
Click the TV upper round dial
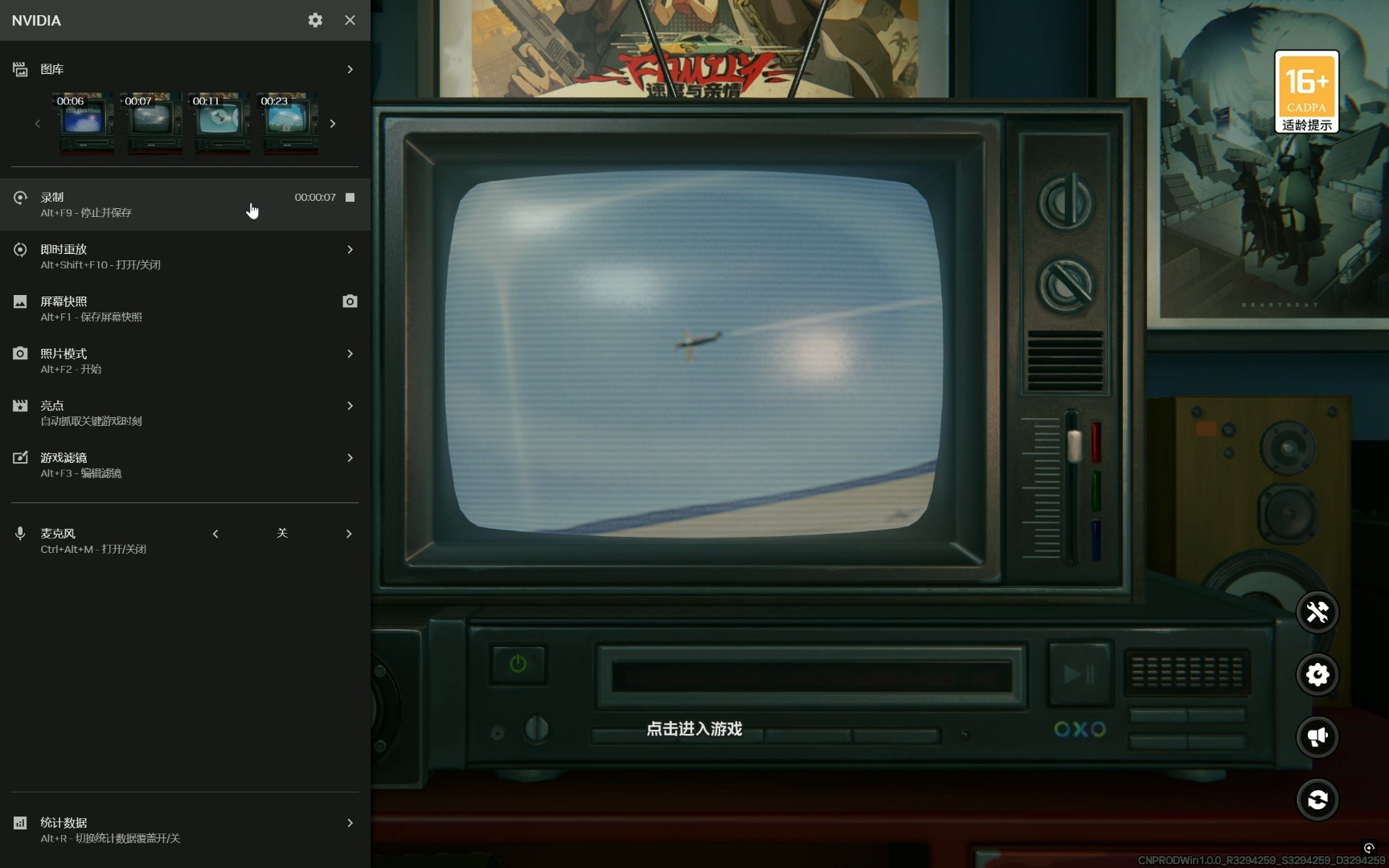tap(1066, 203)
